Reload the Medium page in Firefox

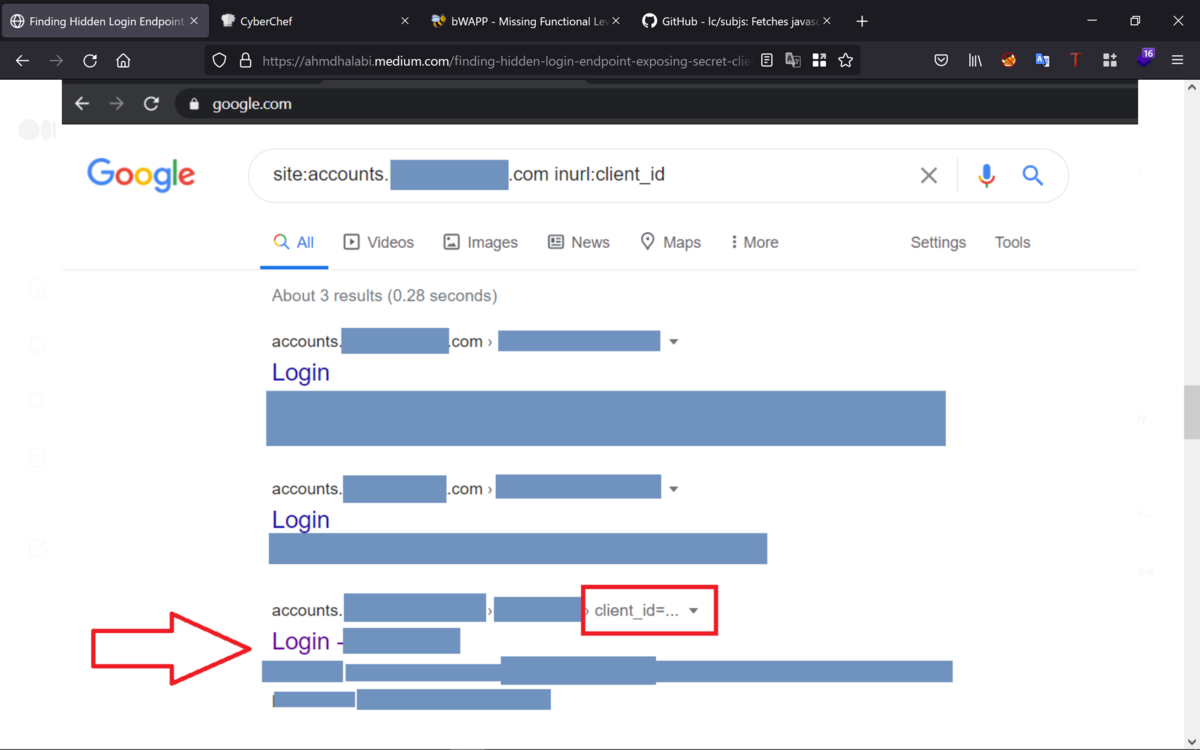[90, 60]
